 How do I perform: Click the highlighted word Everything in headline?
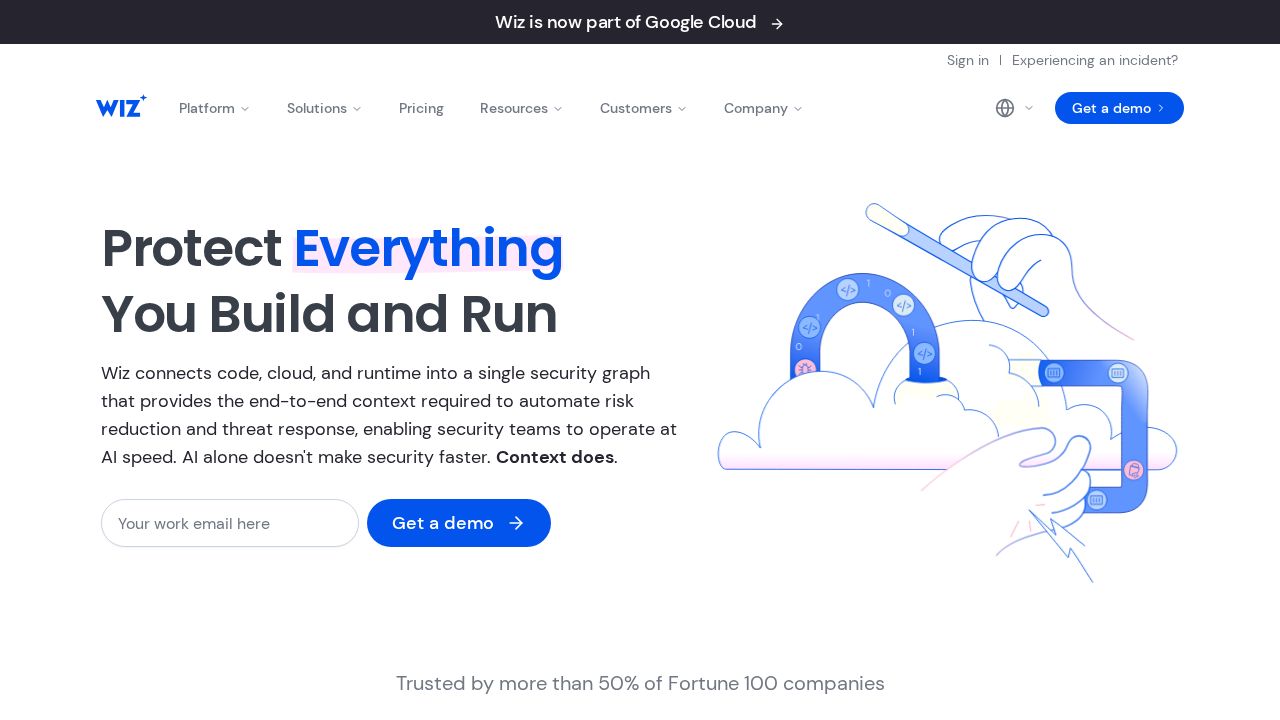click(428, 248)
